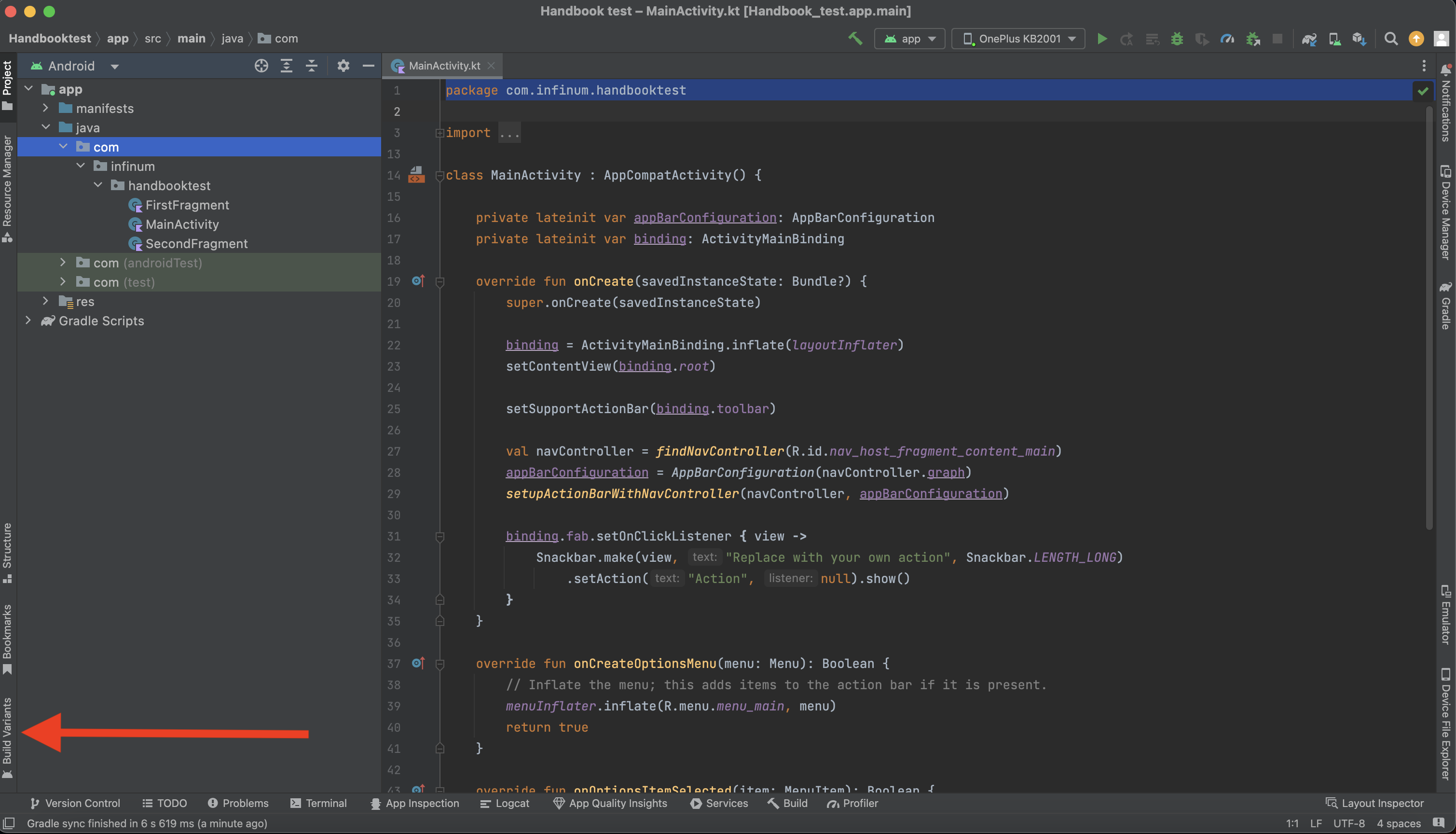
Task: Toggle the Notifications side panel
Action: (1446, 103)
